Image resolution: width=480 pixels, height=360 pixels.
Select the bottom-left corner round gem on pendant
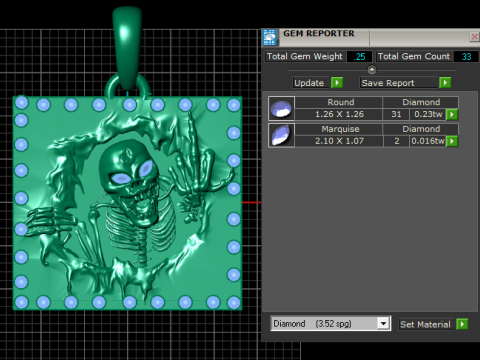pyautogui.click(x=22, y=302)
